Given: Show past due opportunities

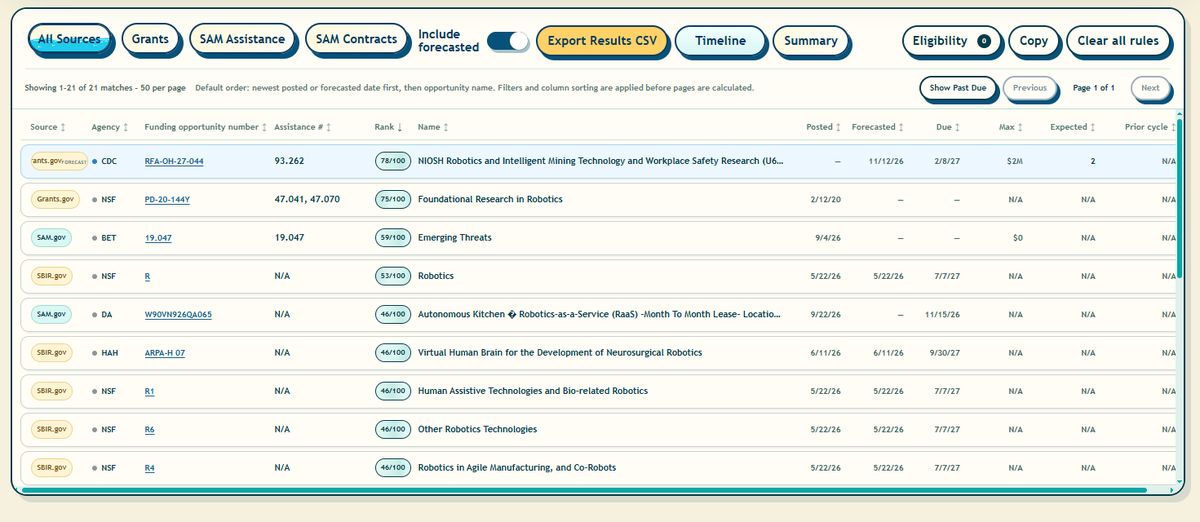Looking at the screenshot, I should [957, 88].
